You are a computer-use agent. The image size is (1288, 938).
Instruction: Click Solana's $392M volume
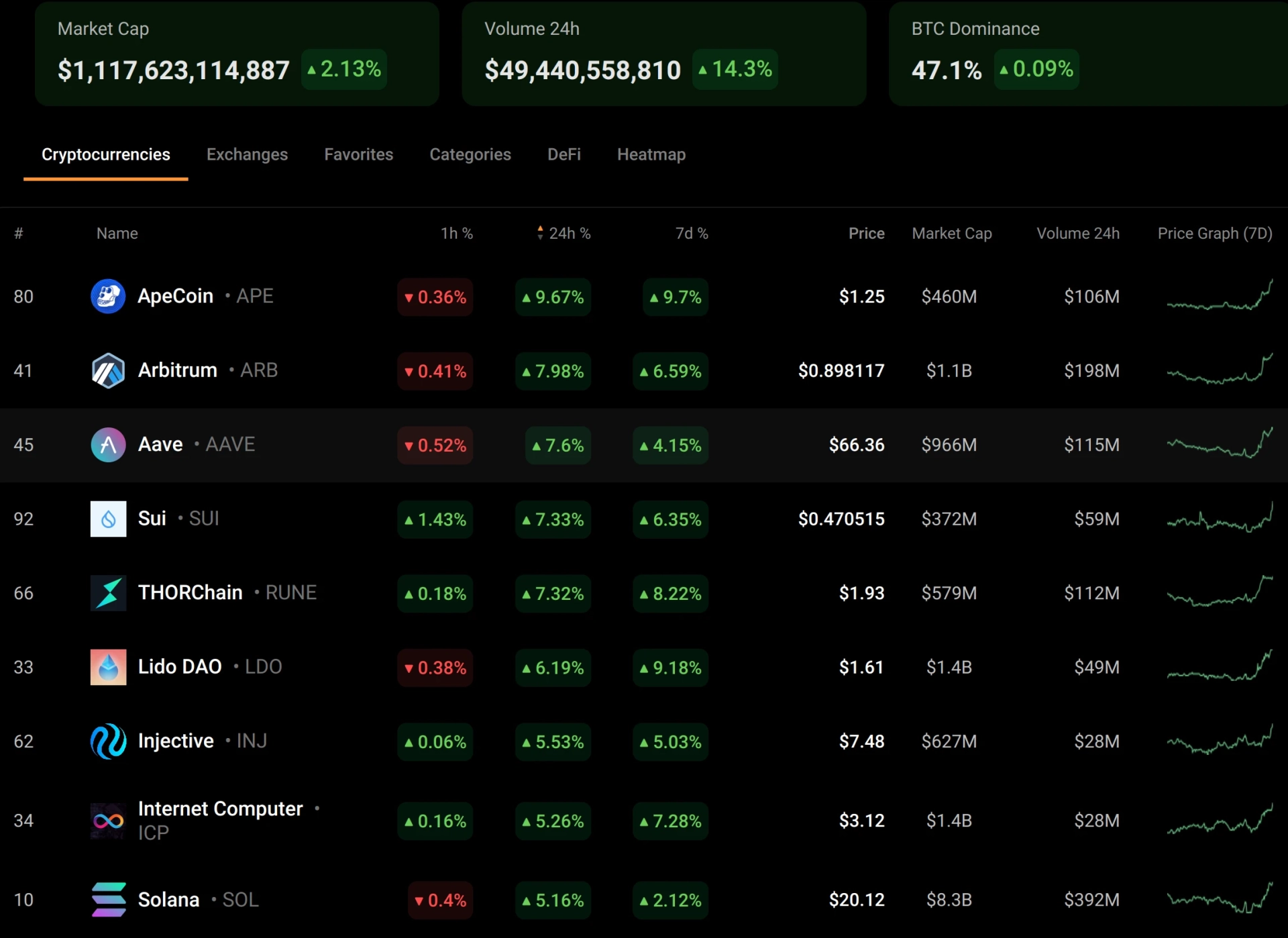pos(1091,900)
